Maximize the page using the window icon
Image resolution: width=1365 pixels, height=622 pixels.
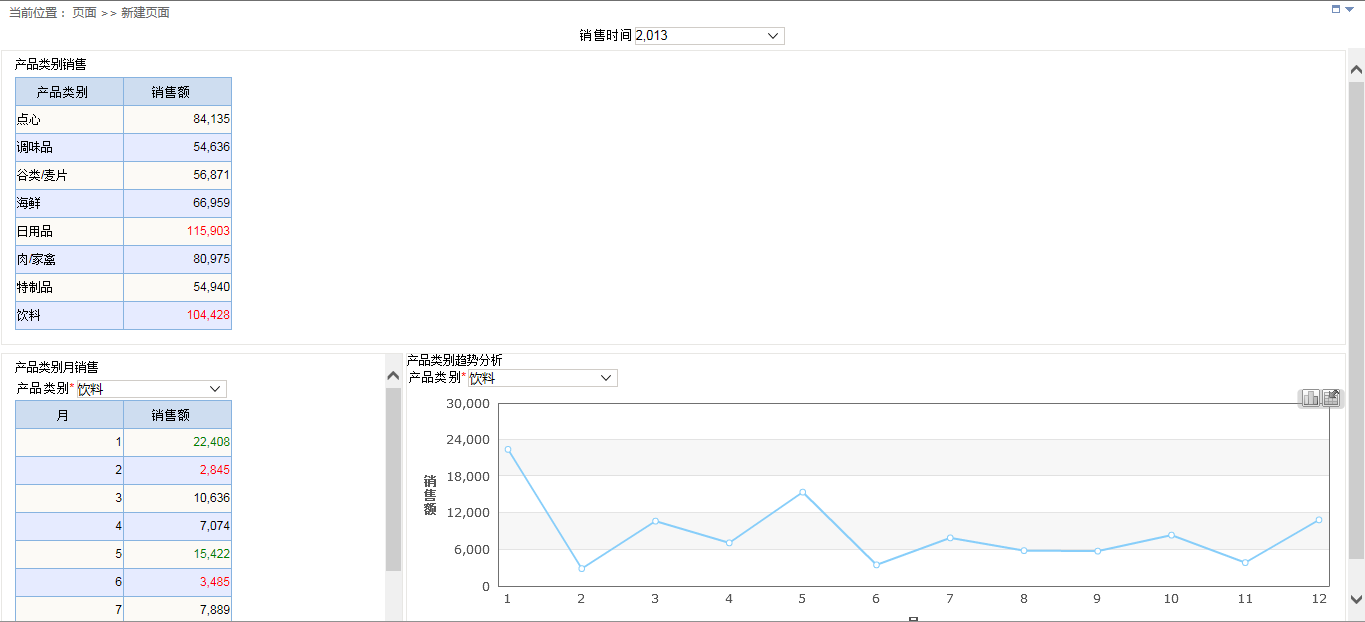pos(1336,9)
